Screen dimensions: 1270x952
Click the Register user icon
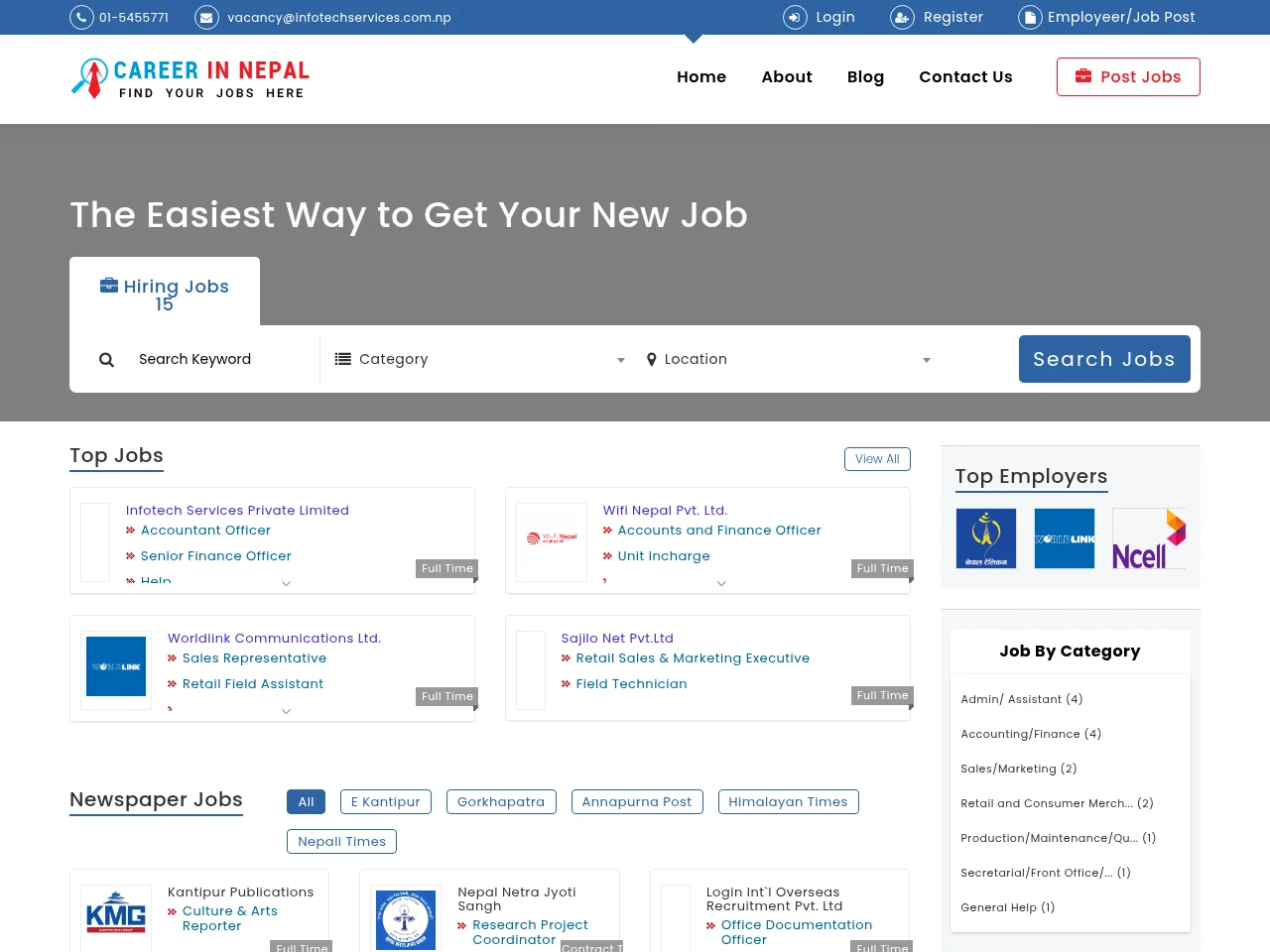pos(902,18)
